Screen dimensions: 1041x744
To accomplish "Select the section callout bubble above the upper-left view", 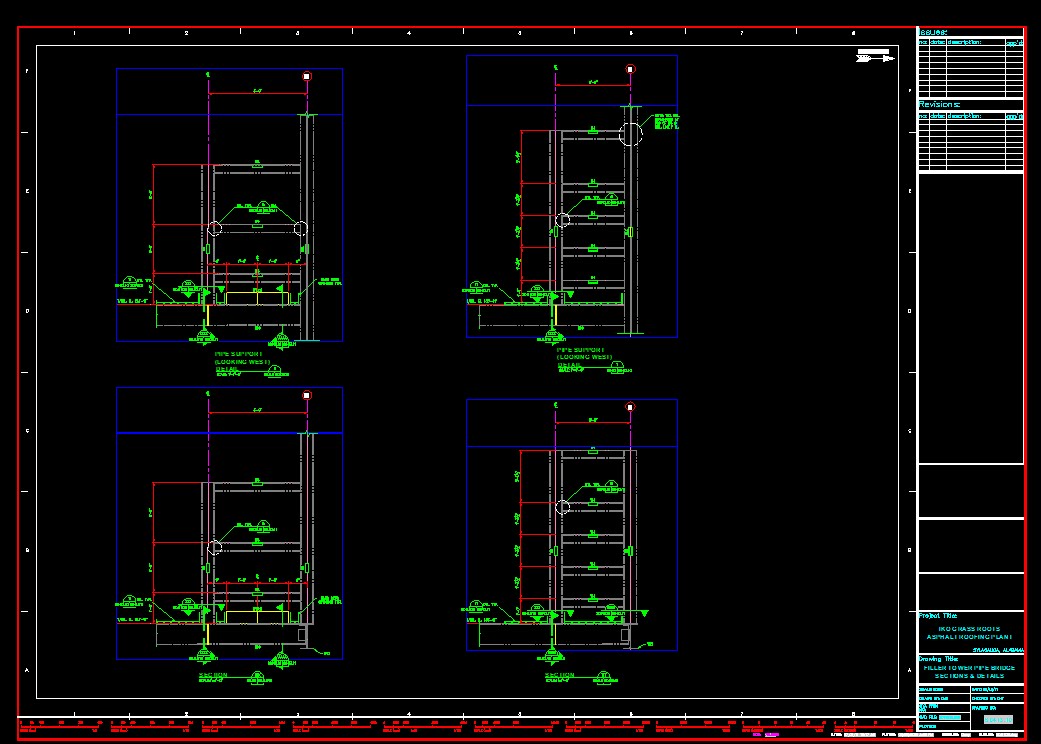I will pos(306,76).
